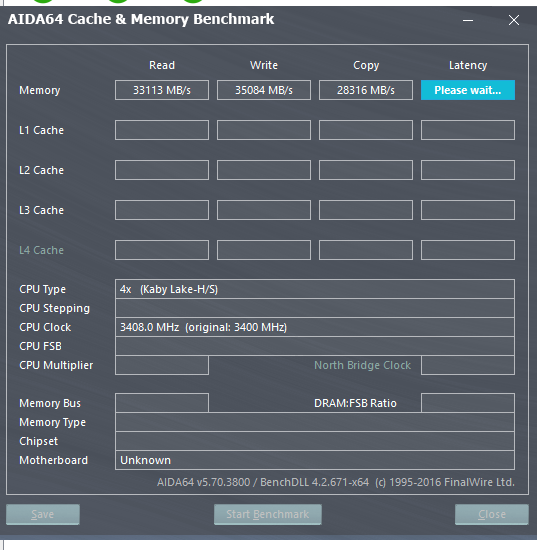Select the L1 Cache Read cell

pos(162,130)
